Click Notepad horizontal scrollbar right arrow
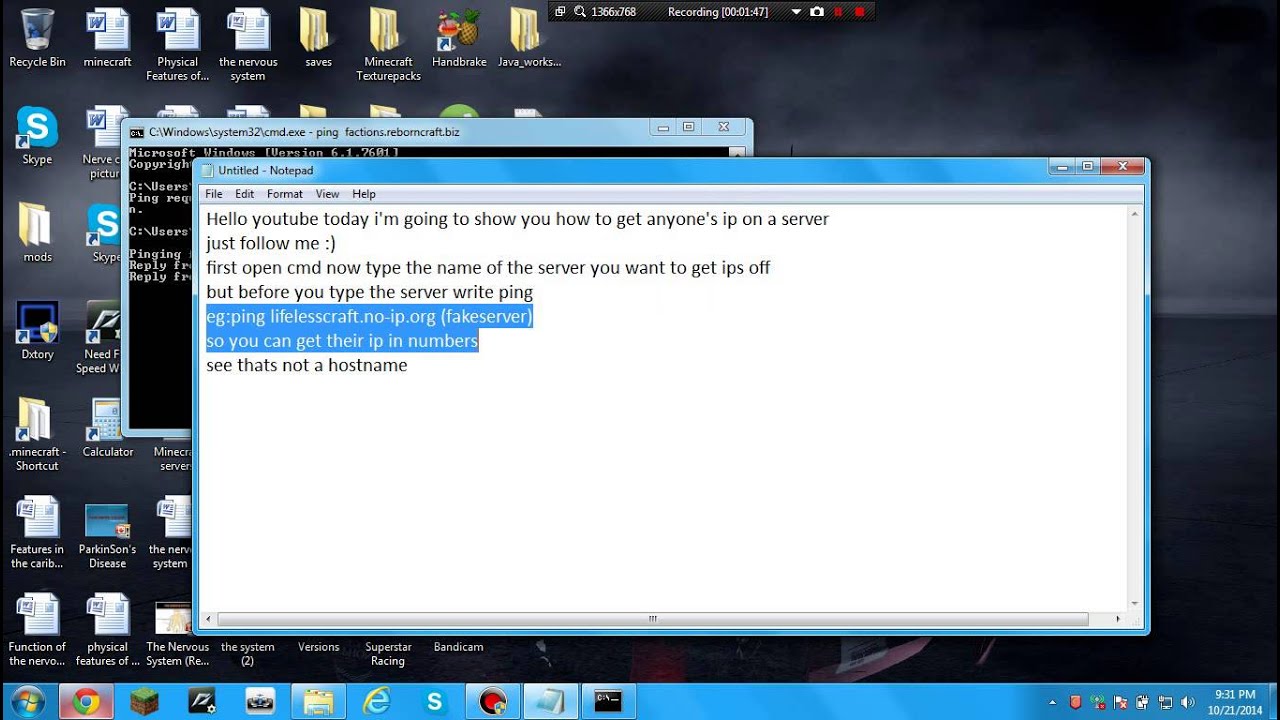The image size is (1280, 720). point(1119,620)
